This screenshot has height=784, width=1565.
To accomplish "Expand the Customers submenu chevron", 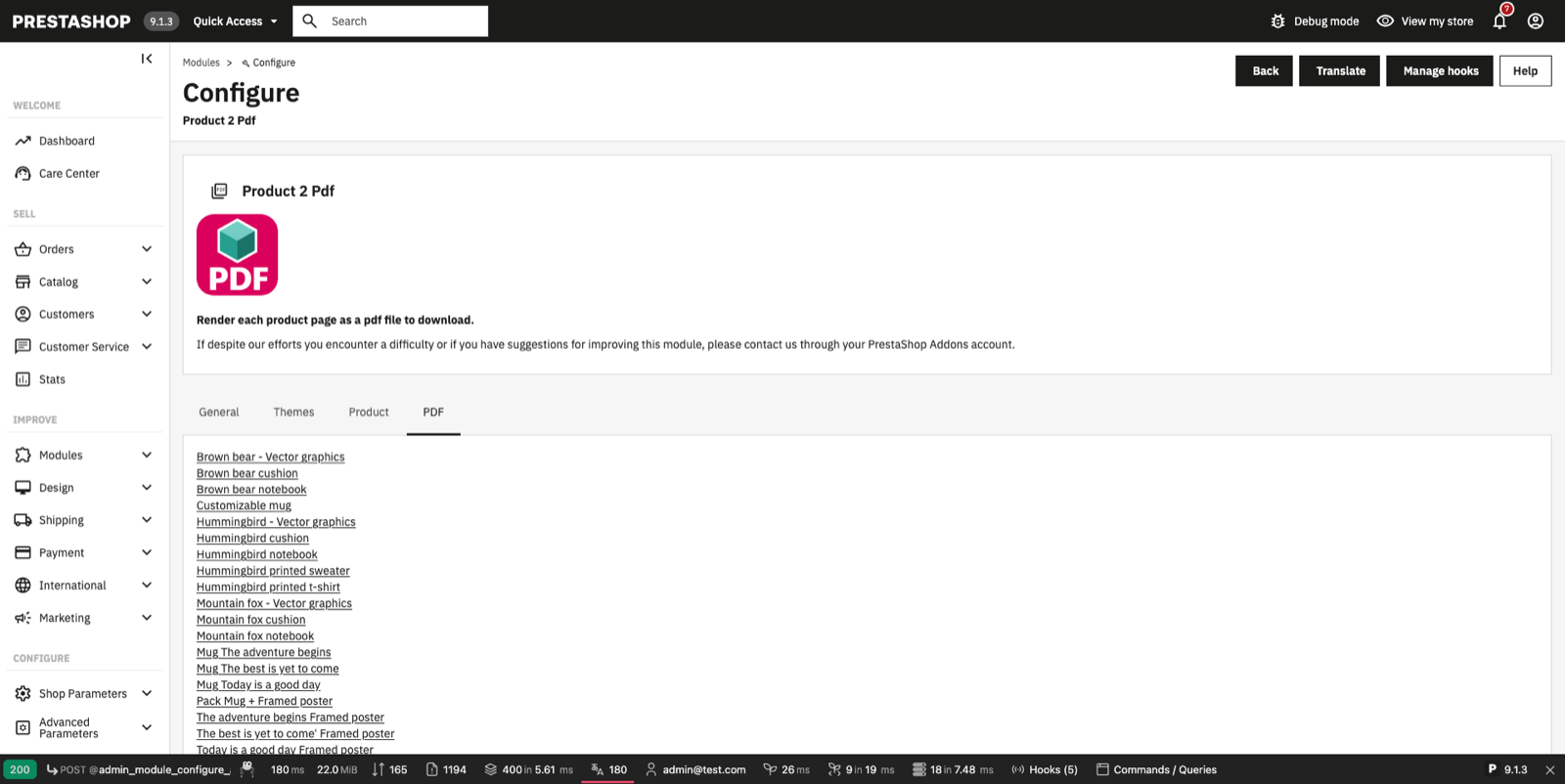I will pos(147,314).
